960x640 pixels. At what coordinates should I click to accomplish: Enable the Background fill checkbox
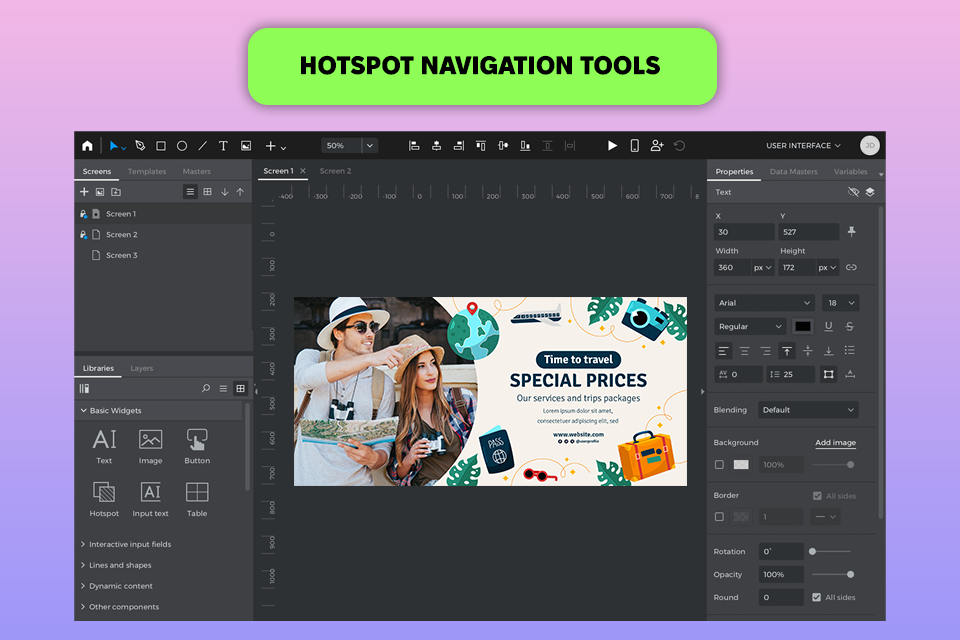[719, 465]
